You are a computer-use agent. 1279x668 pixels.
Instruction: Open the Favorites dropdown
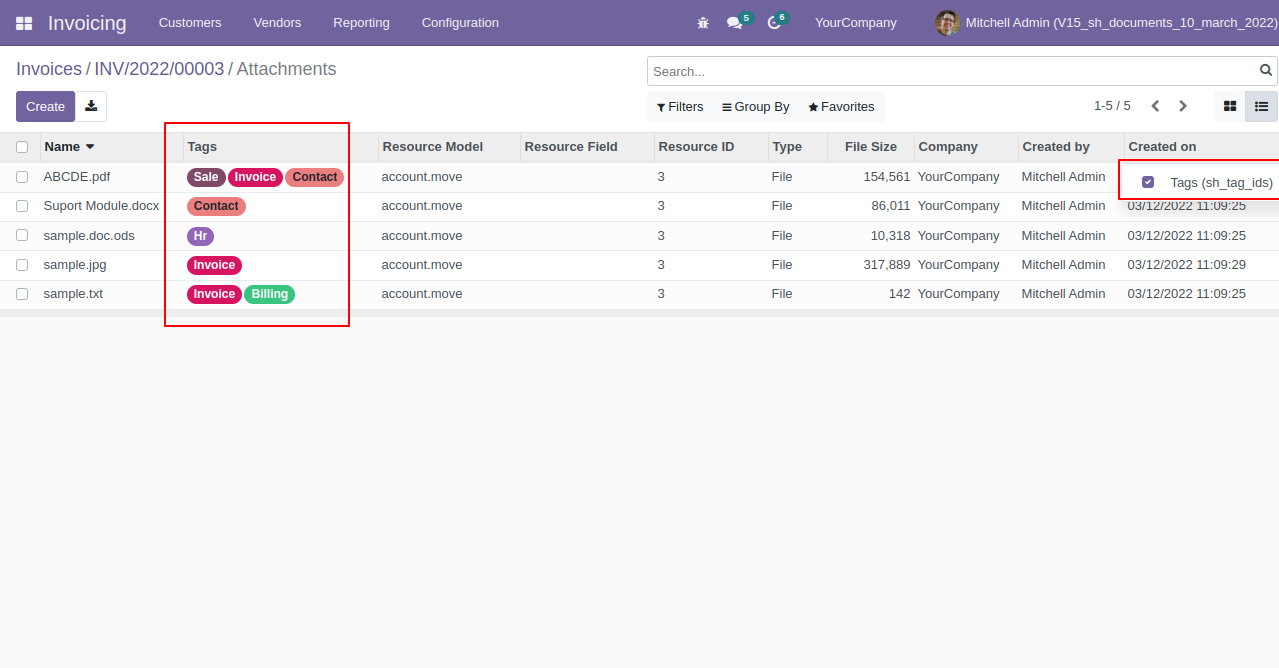click(841, 107)
